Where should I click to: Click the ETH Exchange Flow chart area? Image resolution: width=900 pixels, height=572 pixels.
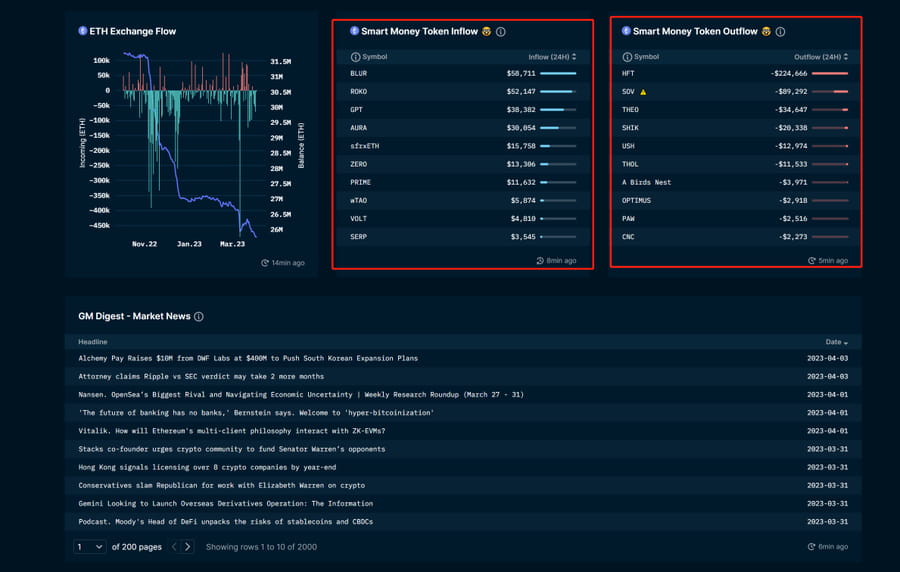pyautogui.click(x=189, y=143)
